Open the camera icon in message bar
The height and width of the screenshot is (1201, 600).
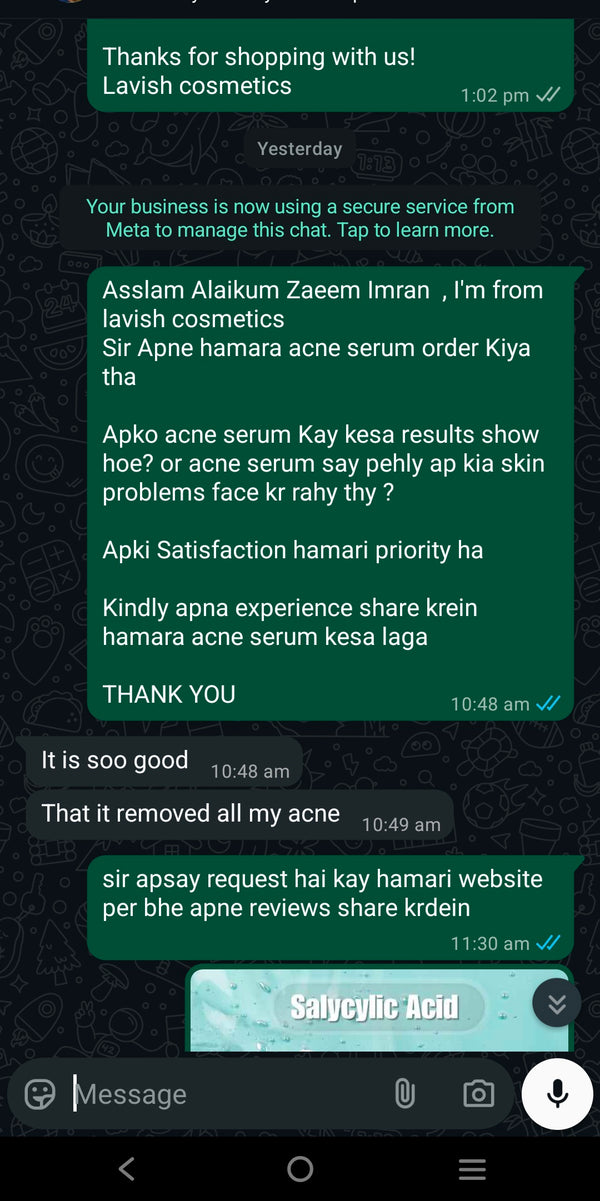[478, 1094]
